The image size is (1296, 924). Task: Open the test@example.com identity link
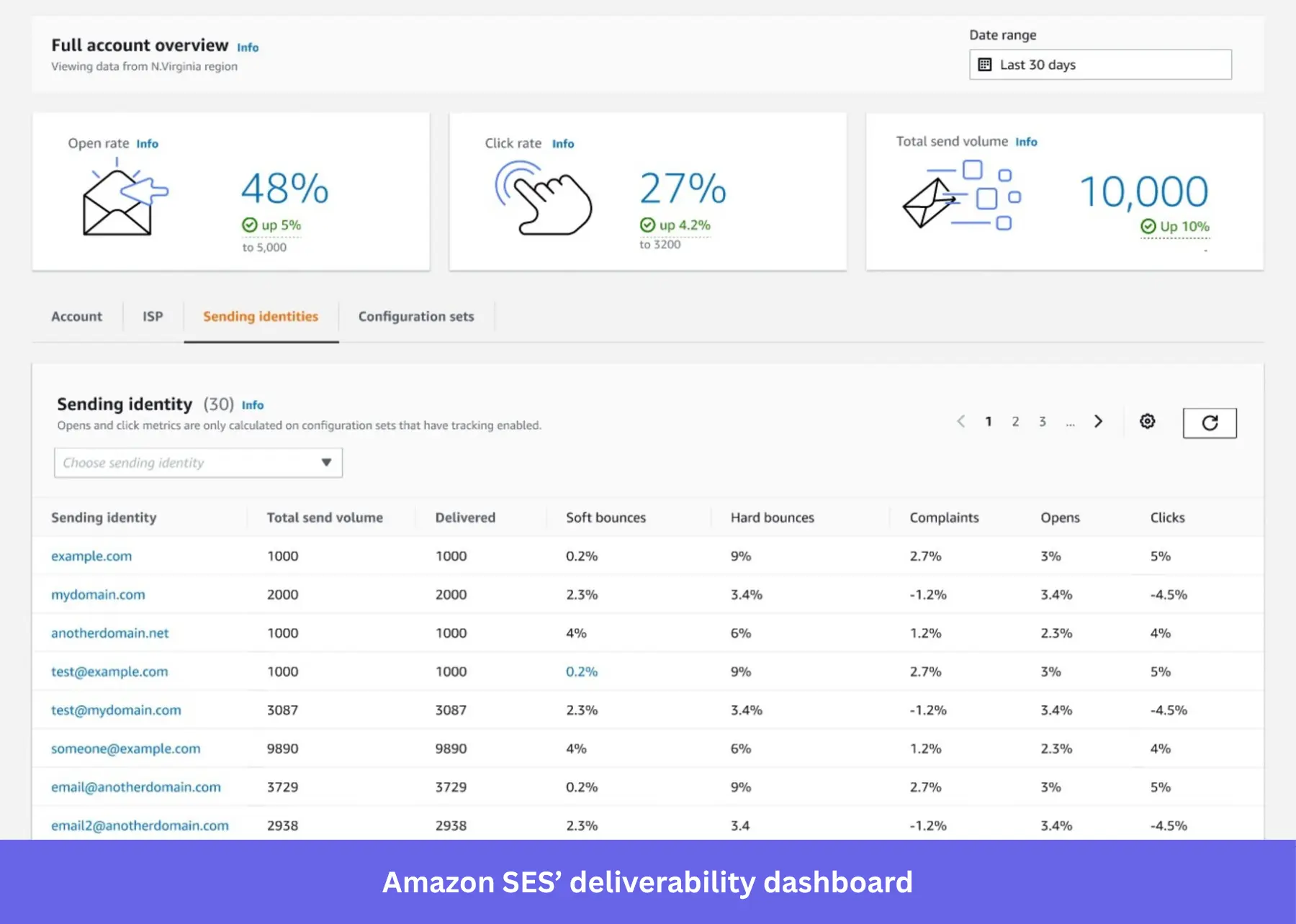(x=109, y=672)
